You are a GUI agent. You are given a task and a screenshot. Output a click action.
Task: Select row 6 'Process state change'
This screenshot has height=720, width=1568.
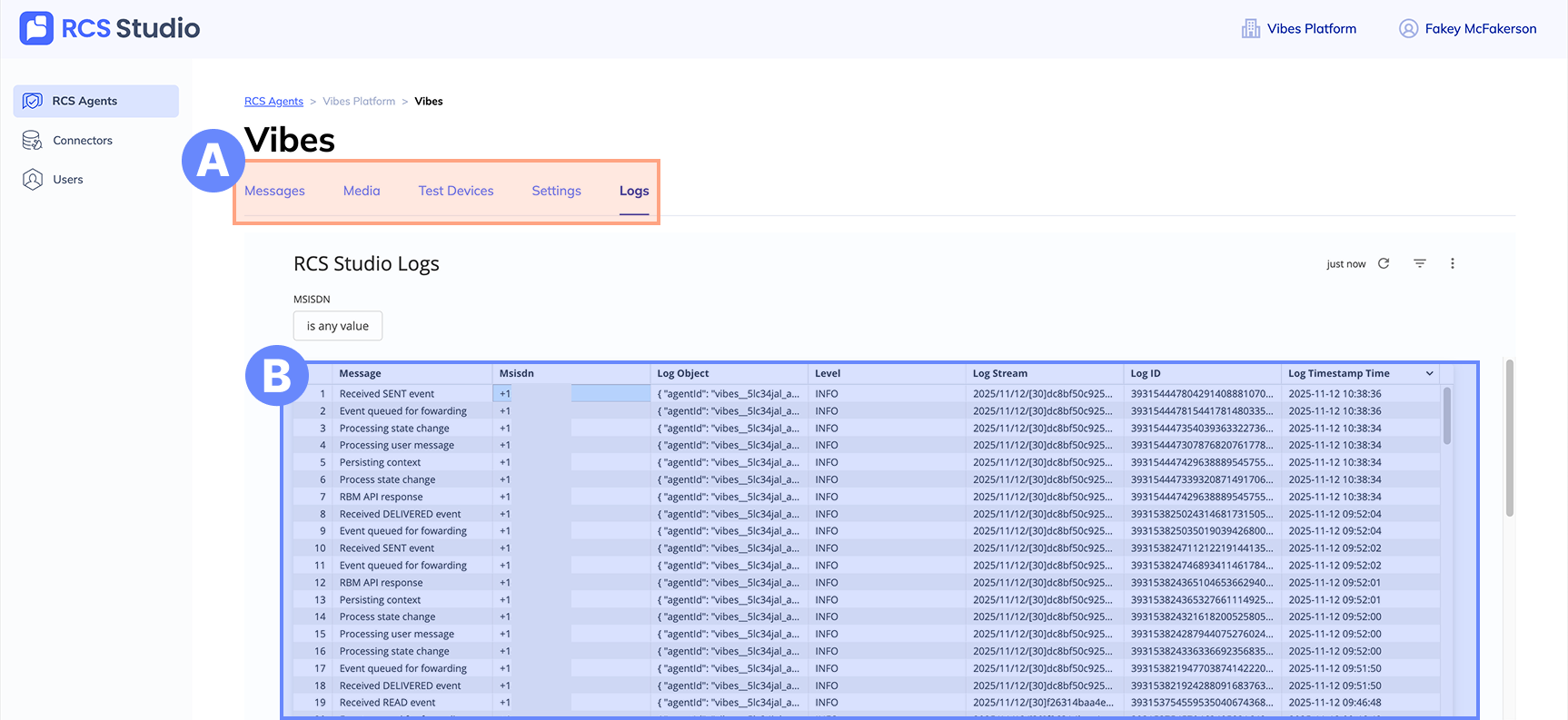(387, 480)
